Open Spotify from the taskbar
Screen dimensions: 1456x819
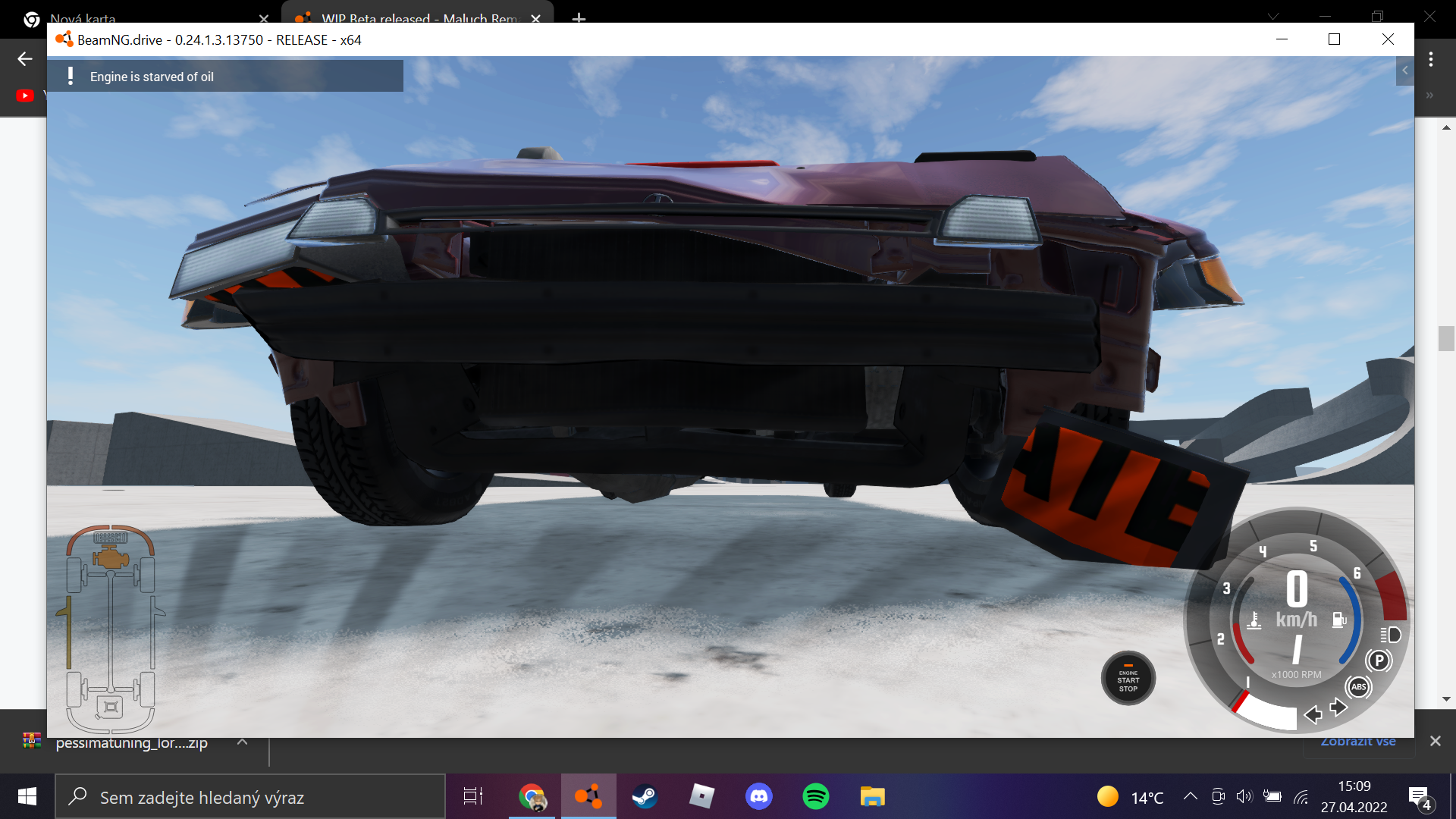[x=816, y=797]
